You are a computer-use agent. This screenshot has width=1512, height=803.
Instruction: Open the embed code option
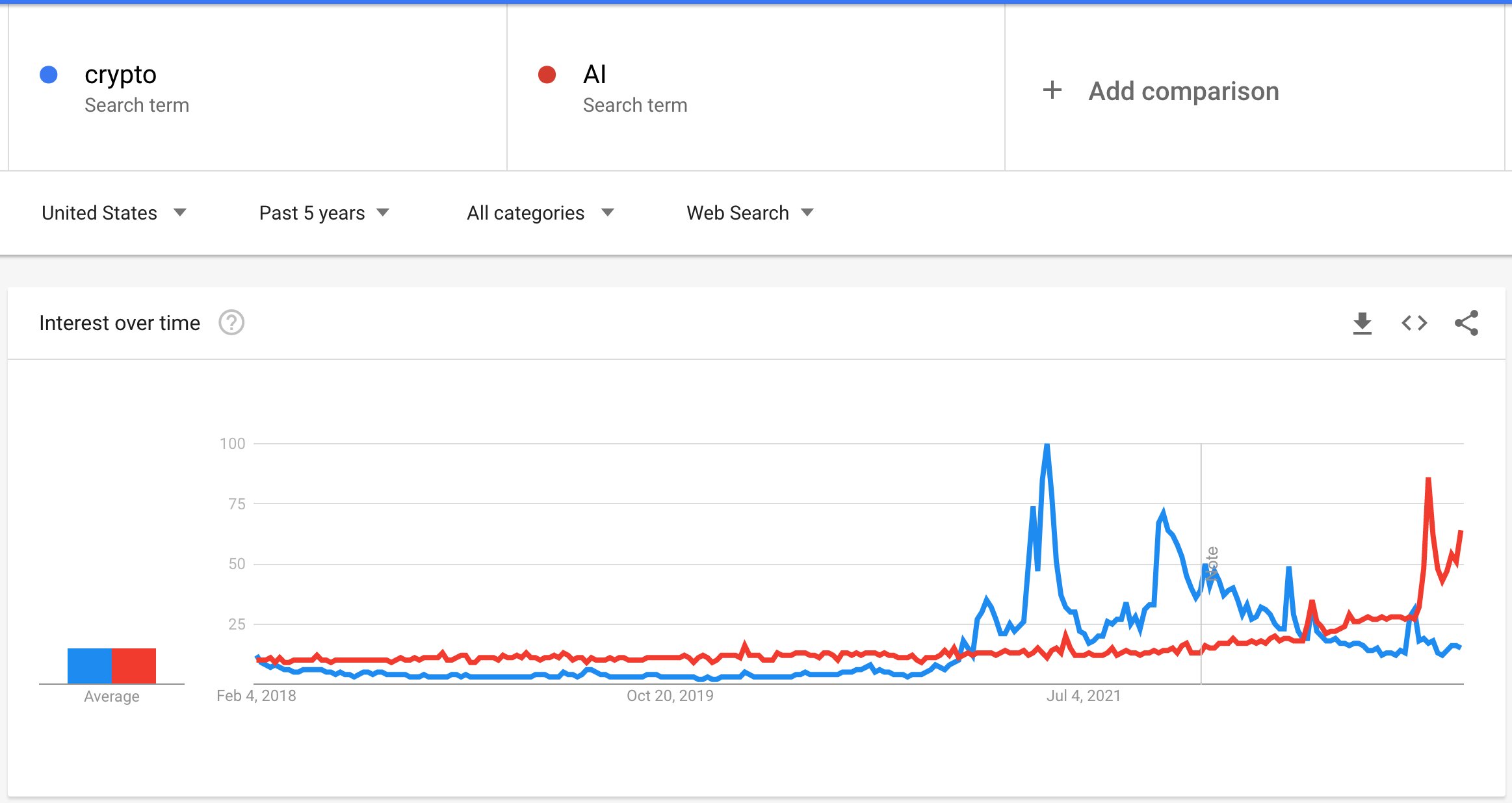point(1415,323)
